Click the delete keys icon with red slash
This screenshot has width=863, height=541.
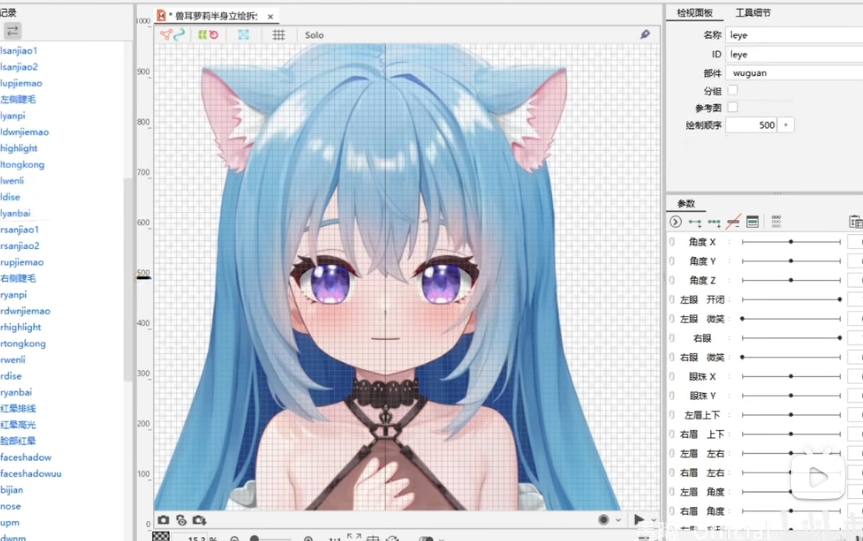coord(733,222)
